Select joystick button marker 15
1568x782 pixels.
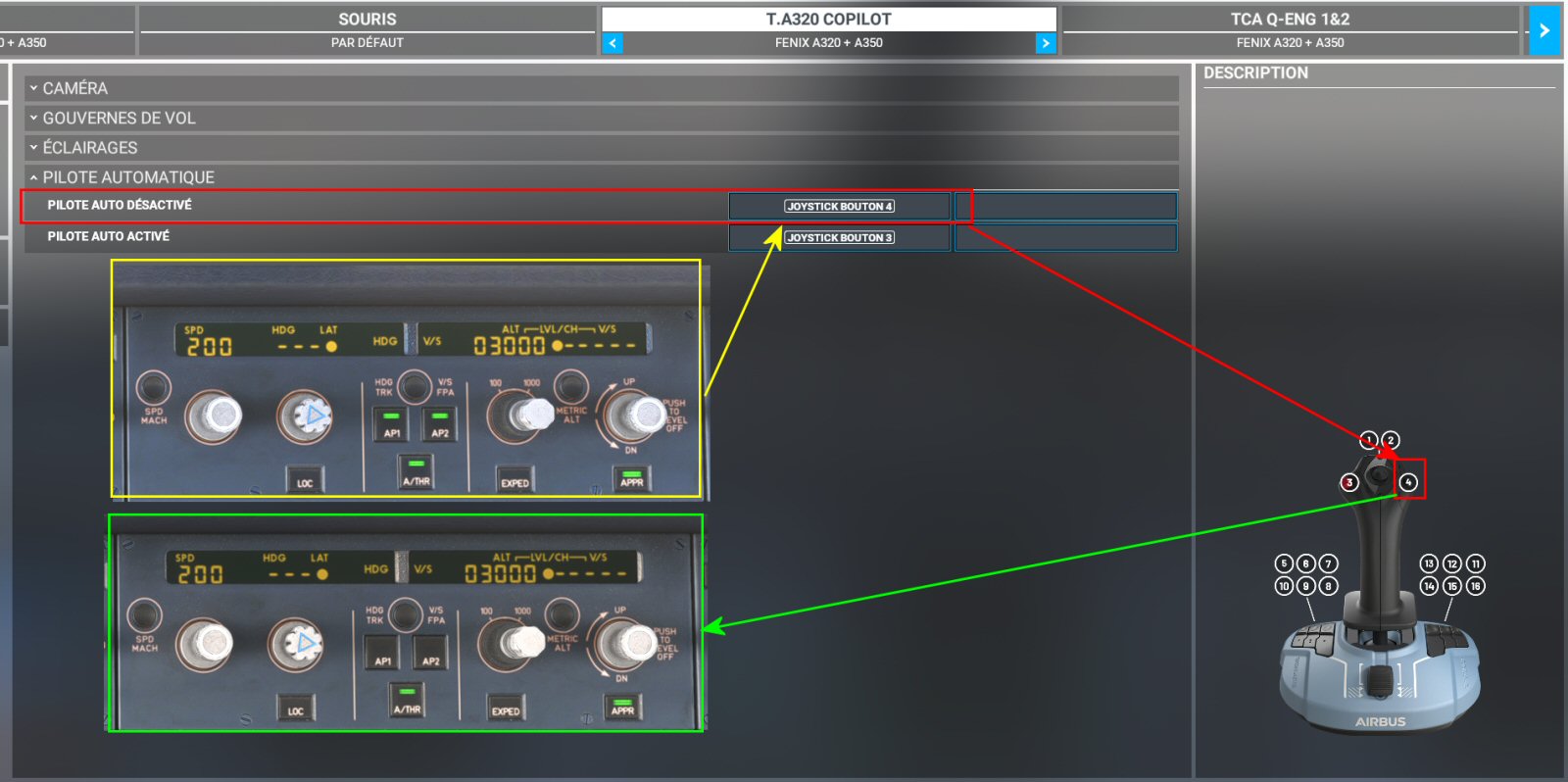[x=1452, y=586]
